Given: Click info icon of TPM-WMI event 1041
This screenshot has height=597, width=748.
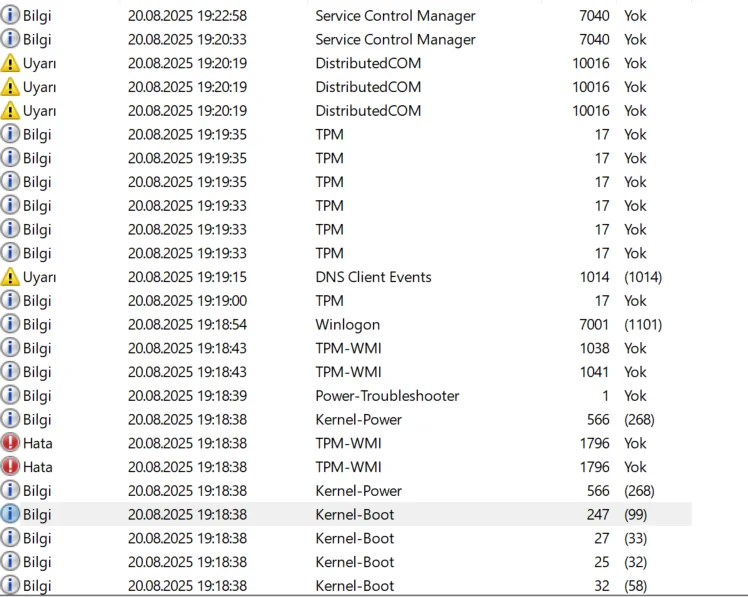Looking at the screenshot, I should pos(10,372).
